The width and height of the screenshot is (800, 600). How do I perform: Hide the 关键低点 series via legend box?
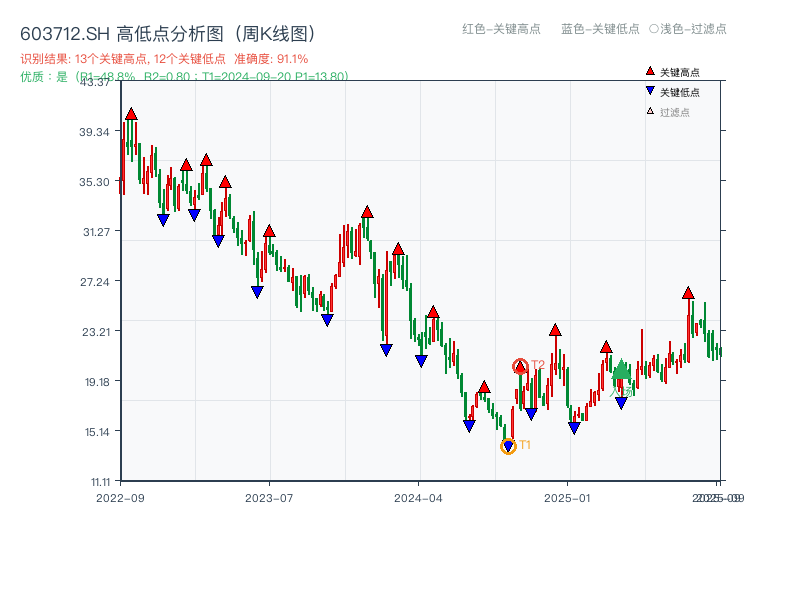[675, 90]
